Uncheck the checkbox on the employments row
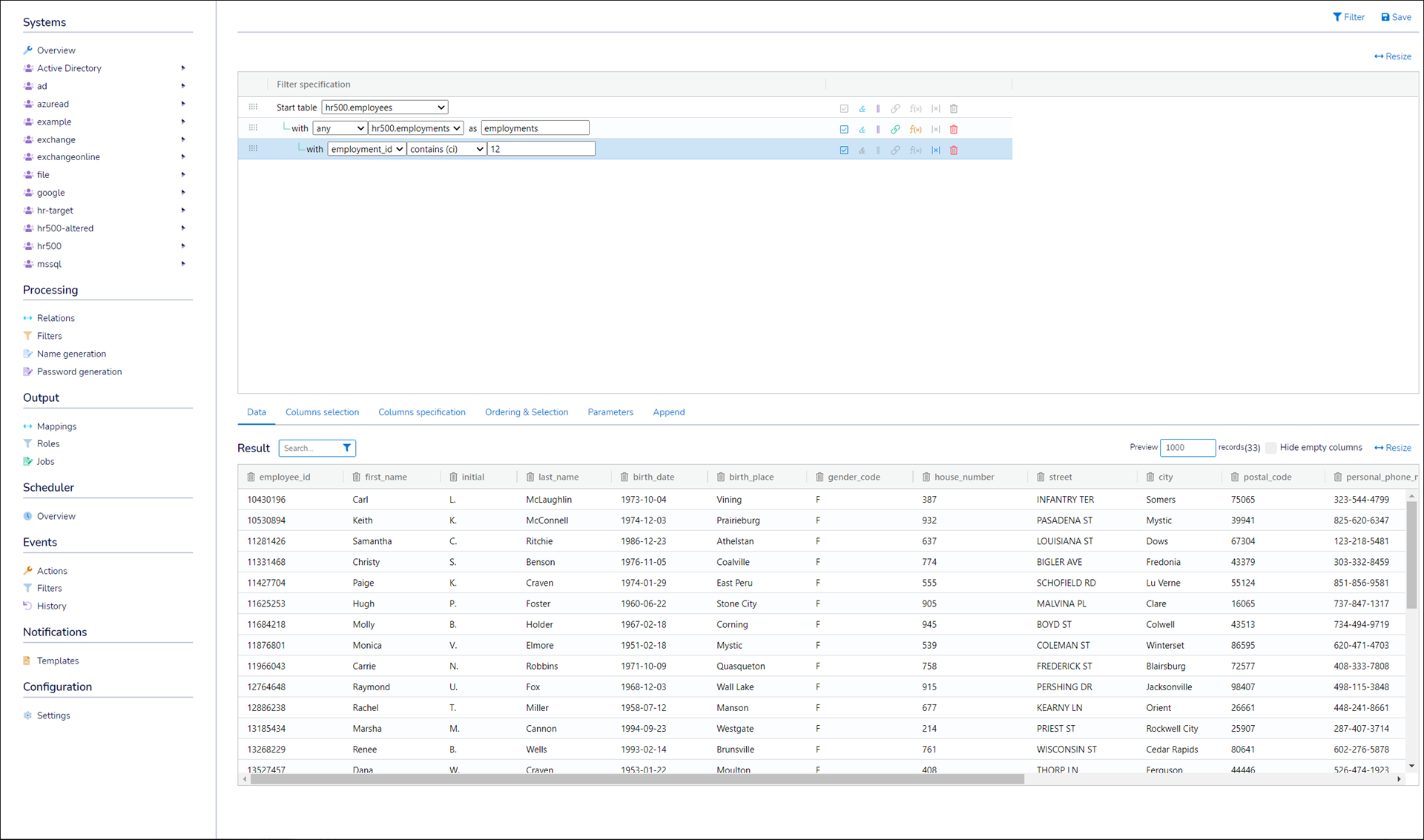The height and width of the screenshot is (840, 1424). click(x=844, y=129)
